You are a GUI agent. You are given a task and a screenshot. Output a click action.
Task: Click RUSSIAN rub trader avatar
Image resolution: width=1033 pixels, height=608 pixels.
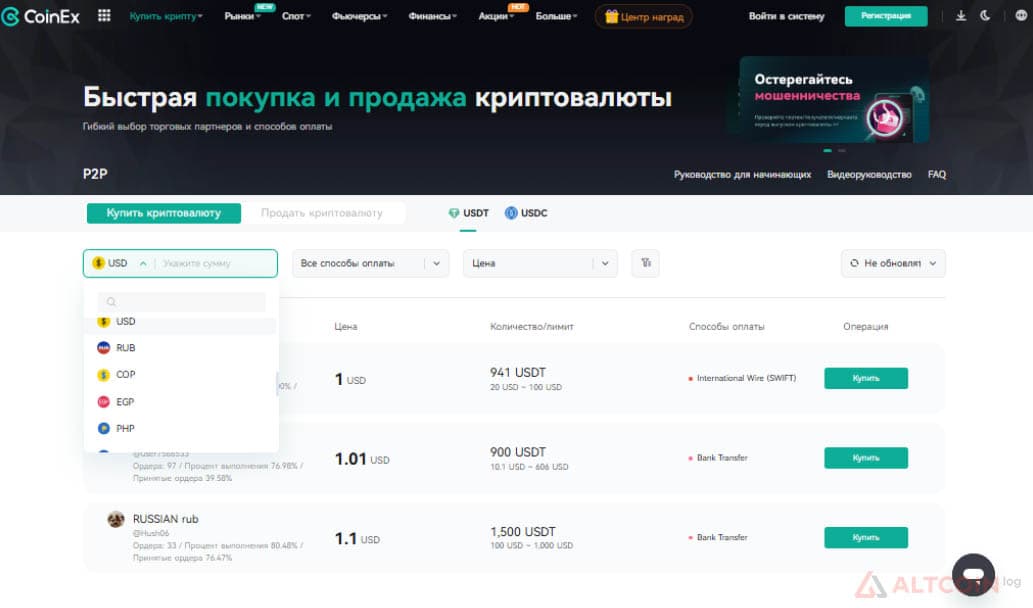tap(116, 519)
